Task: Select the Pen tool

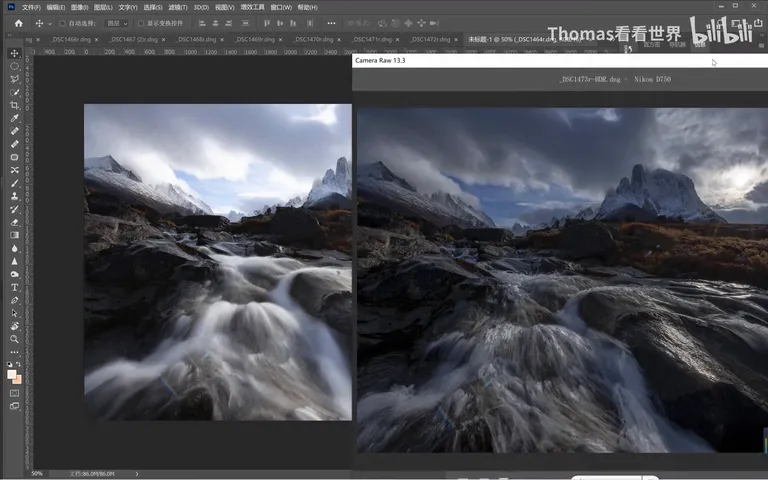Action: click(x=15, y=300)
